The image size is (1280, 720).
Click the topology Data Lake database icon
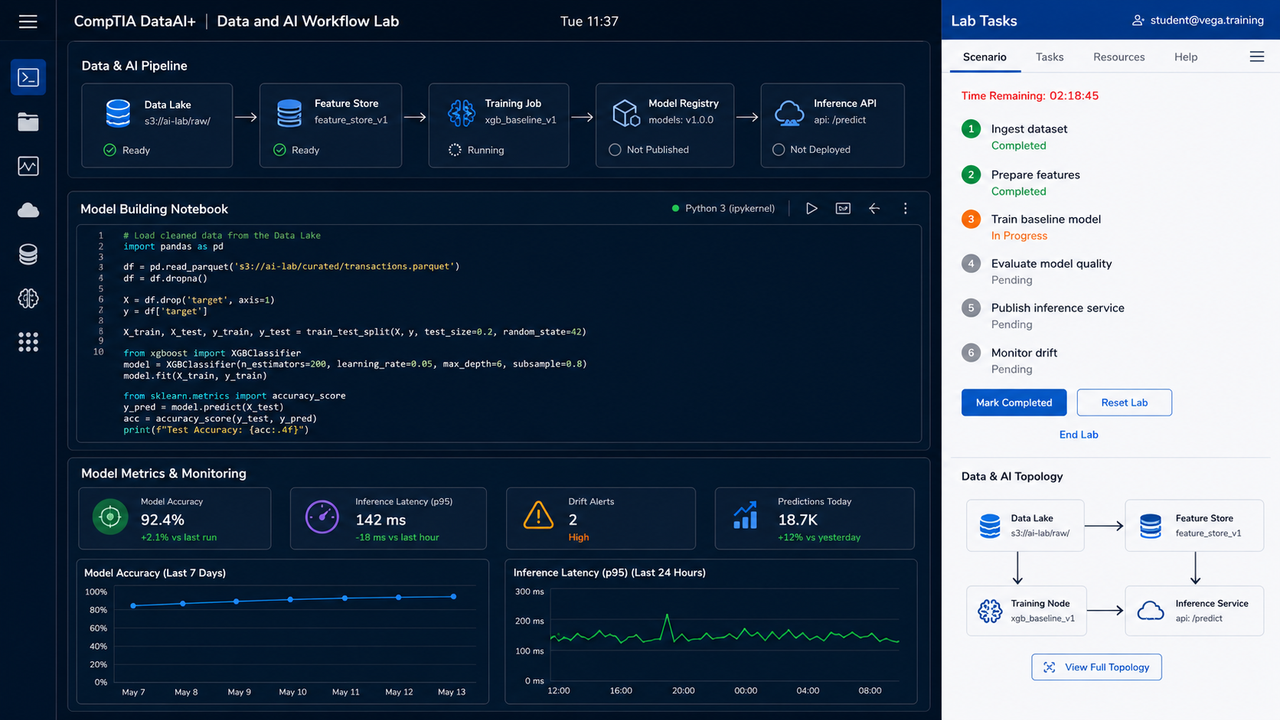(990, 525)
